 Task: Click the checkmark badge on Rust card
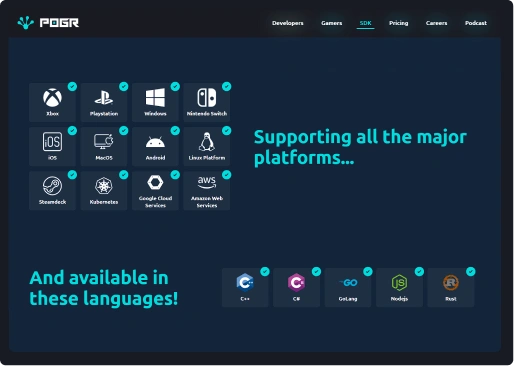[471, 272]
